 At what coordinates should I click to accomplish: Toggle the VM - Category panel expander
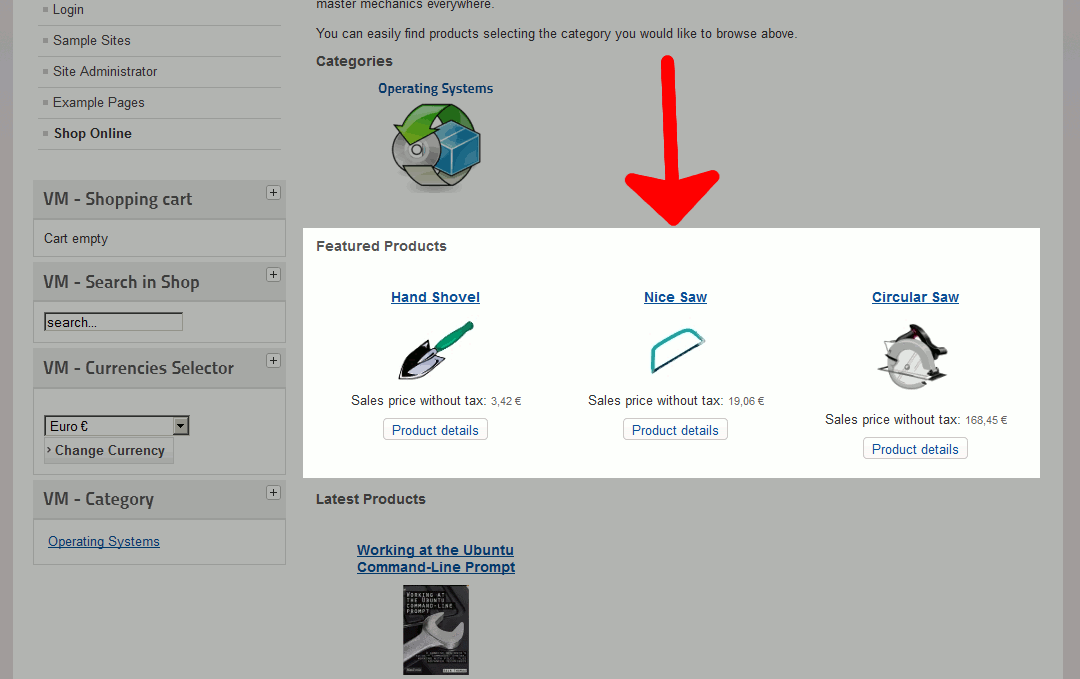pos(273,492)
